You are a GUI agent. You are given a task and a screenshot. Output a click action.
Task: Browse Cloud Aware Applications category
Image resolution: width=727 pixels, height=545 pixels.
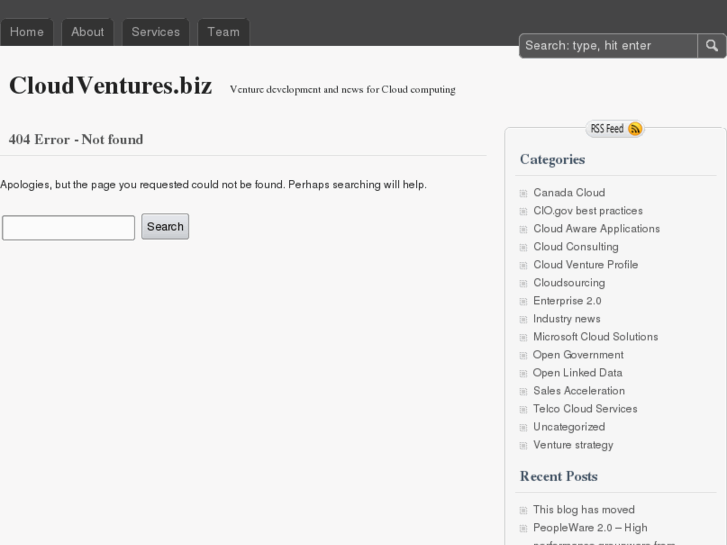pos(596,229)
